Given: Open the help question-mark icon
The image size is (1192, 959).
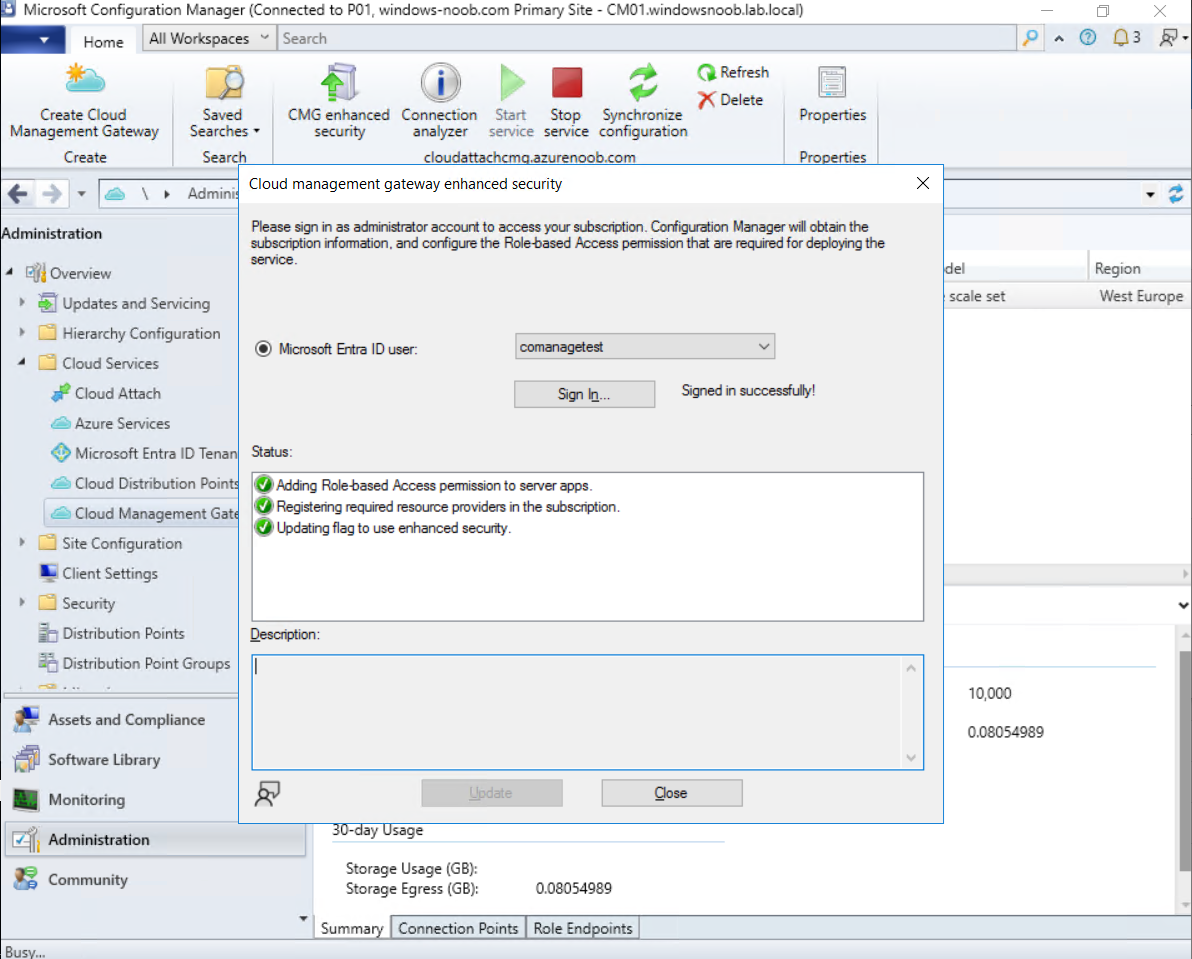Looking at the screenshot, I should pyautogui.click(x=1088, y=37).
